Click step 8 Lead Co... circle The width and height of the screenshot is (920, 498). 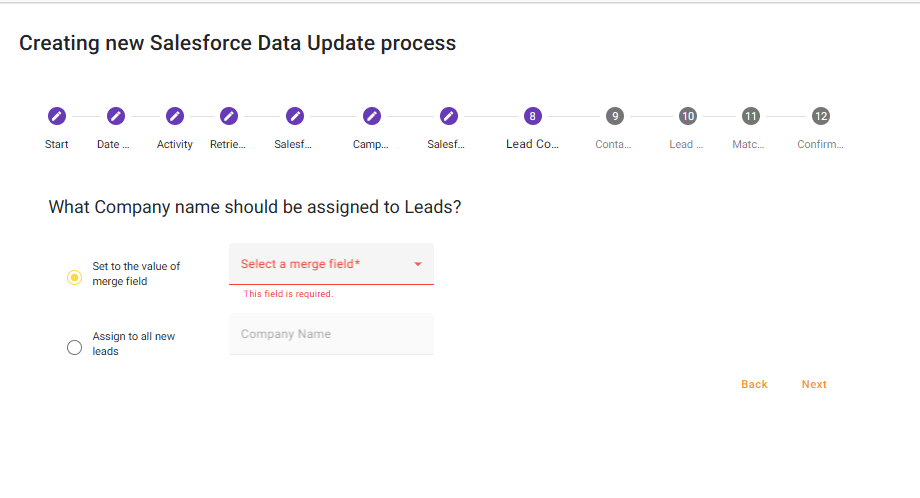coord(532,116)
